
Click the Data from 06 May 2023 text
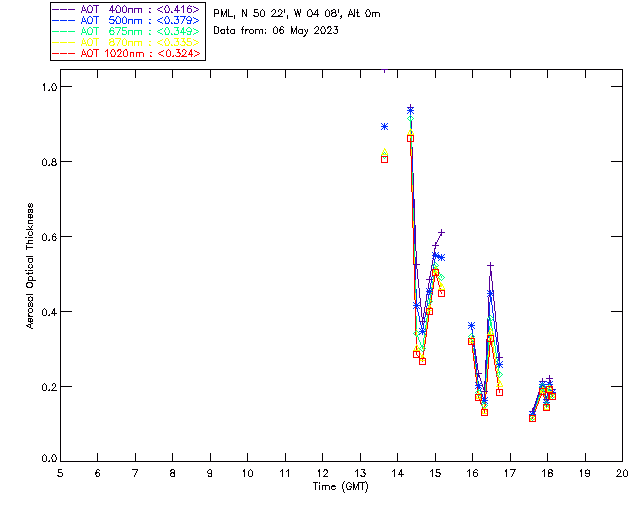pos(276,31)
